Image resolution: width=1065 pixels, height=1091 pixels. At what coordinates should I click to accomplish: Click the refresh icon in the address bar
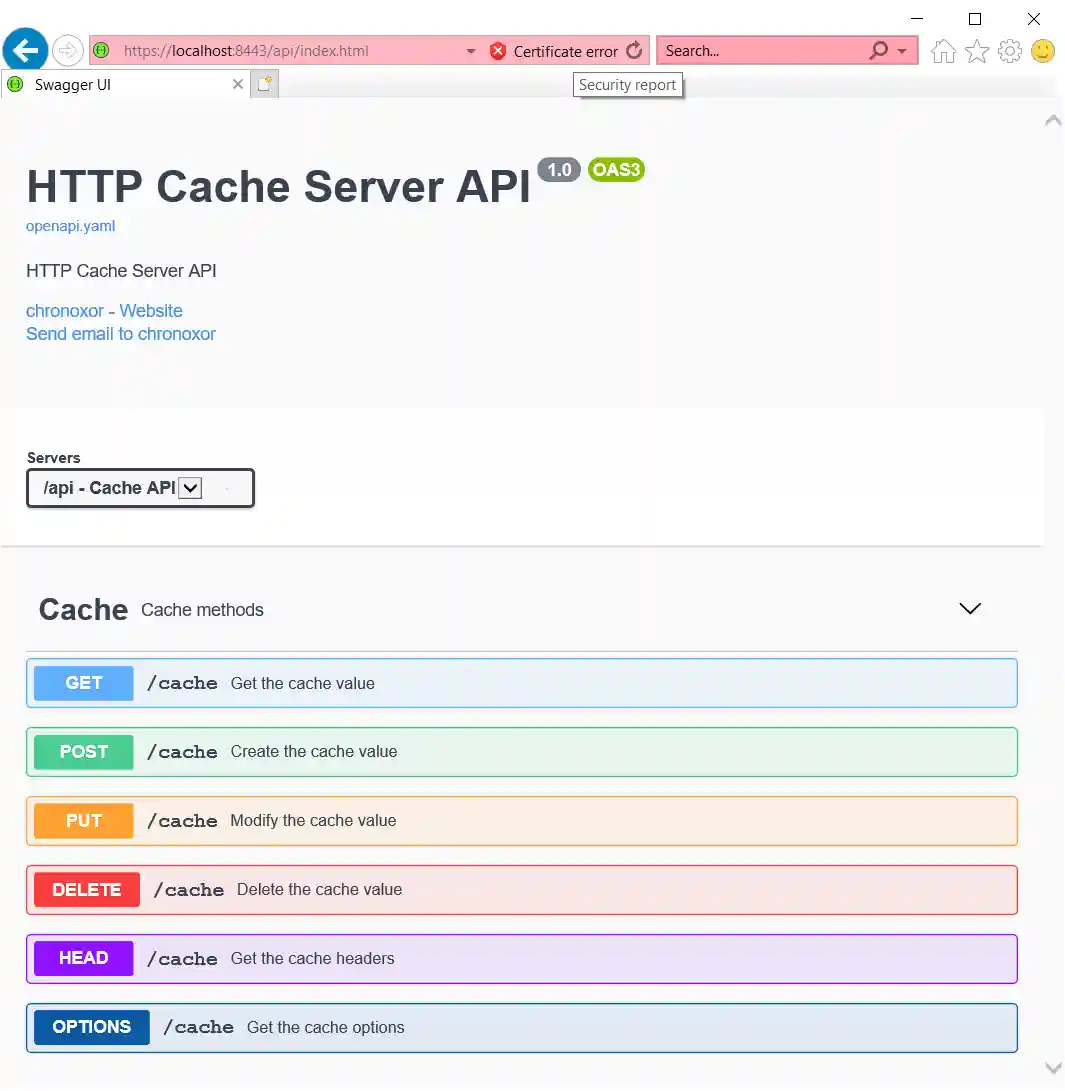click(x=635, y=50)
